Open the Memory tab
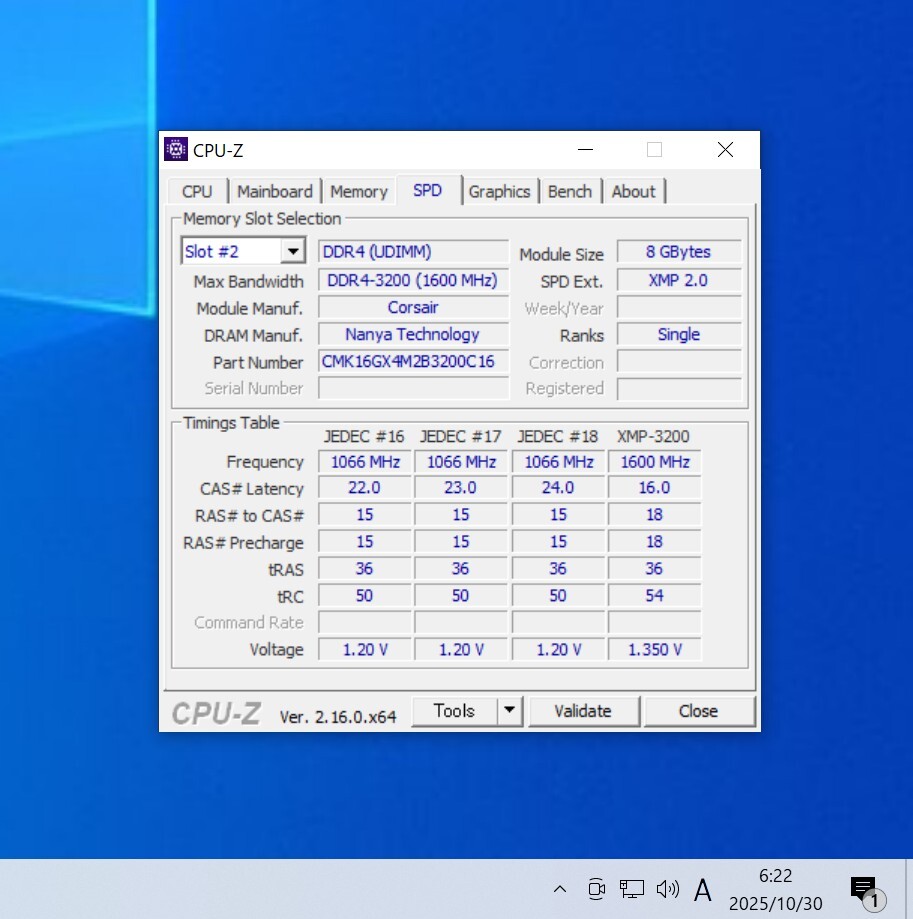Screen dimensions: 913x919 [x=358, y=192]
